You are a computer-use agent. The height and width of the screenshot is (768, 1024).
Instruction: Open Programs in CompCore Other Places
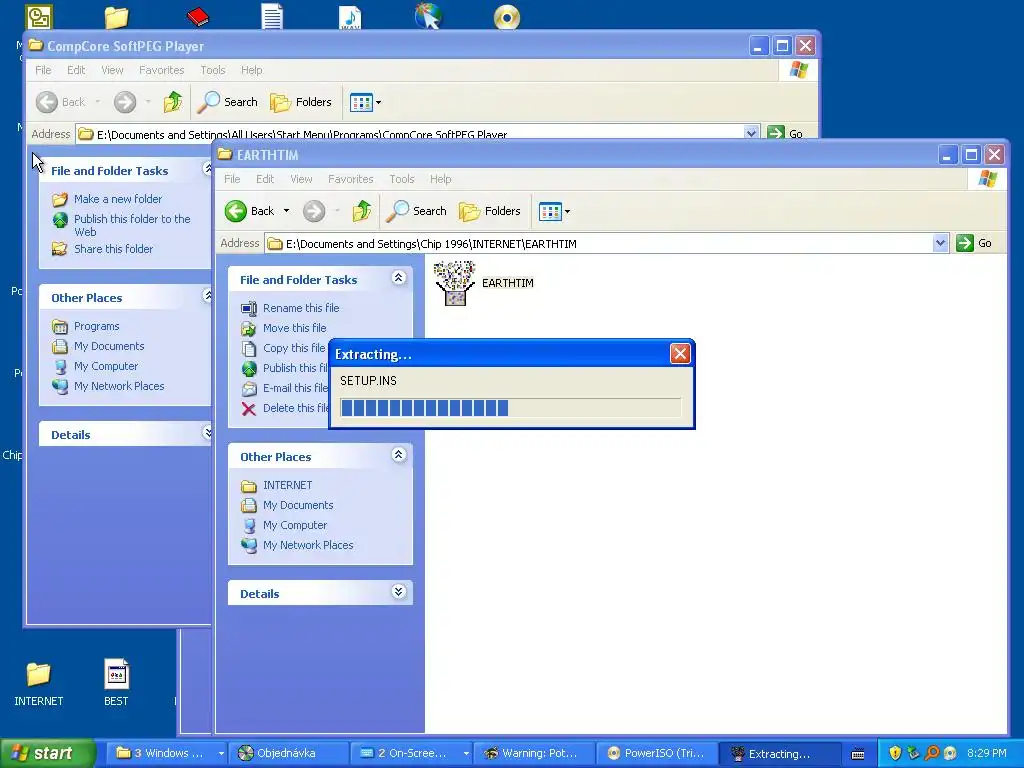(x=96, y=326)
